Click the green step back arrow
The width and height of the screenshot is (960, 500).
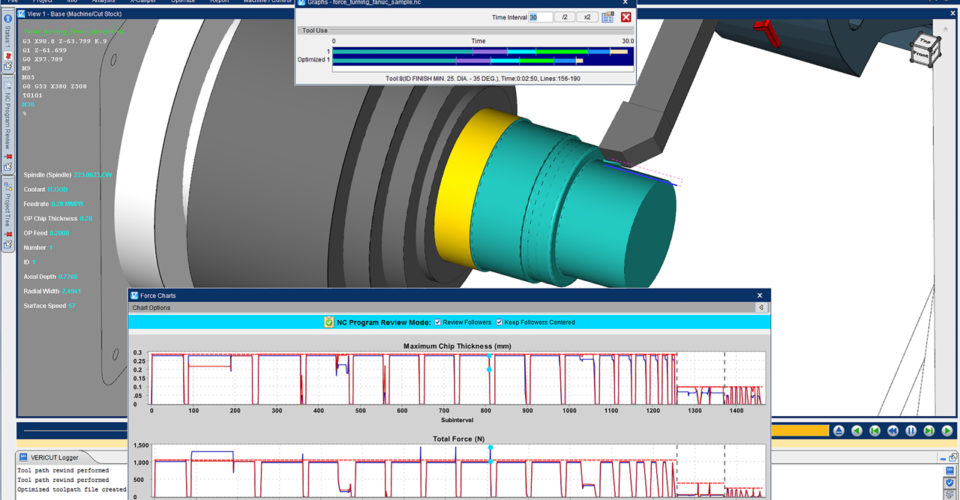[857, 431]
